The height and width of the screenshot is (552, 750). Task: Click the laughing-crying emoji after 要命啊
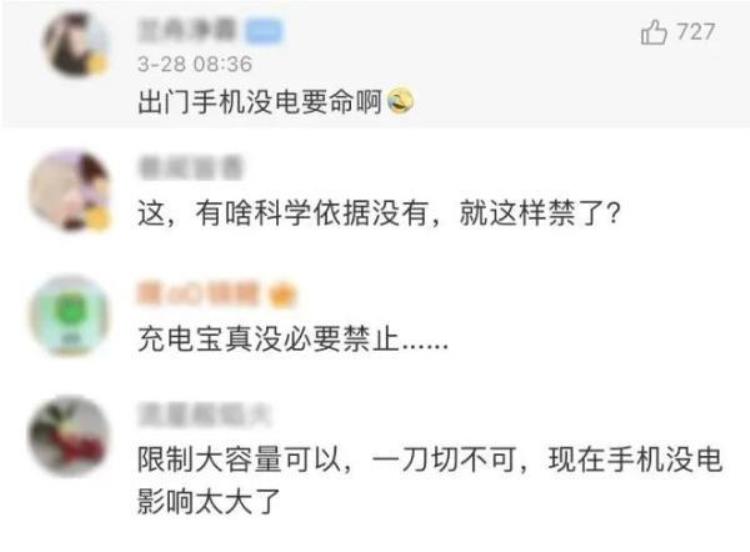[400, 101]
